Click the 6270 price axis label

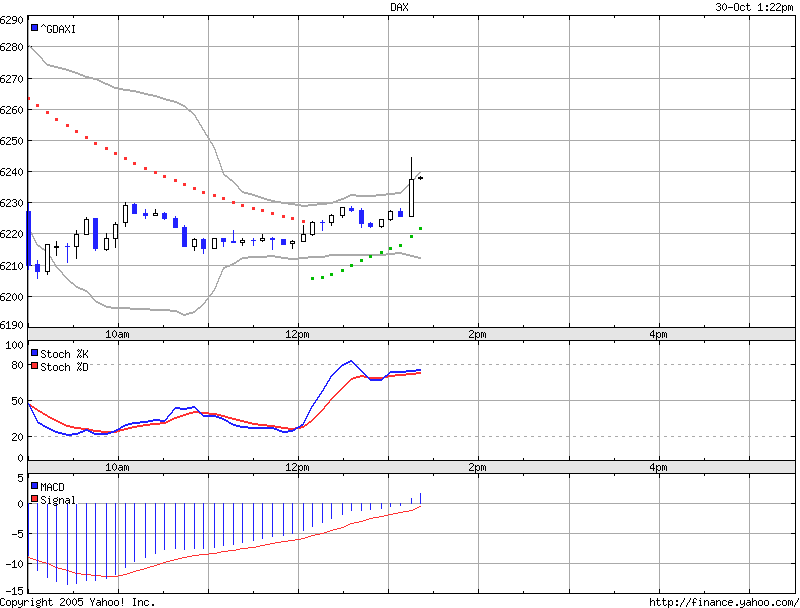(x=11, y=79)
